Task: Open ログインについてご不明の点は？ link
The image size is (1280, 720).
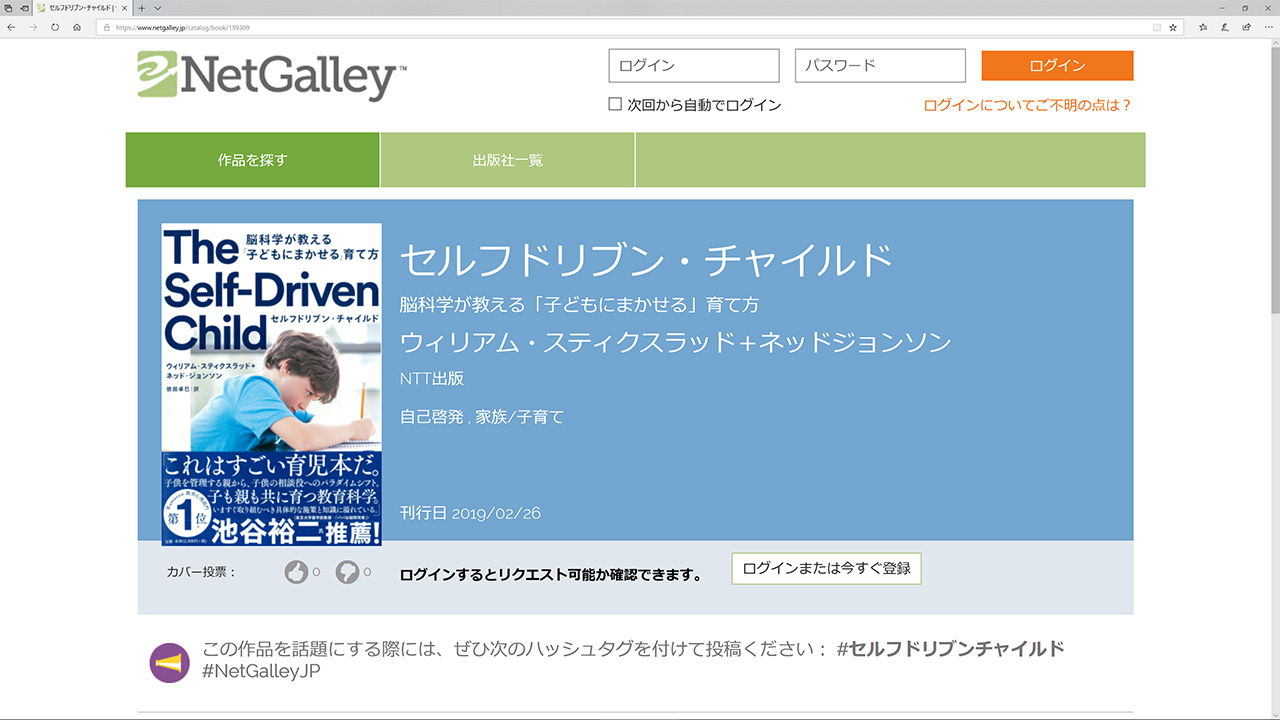Action: (x=1028, y=105)
